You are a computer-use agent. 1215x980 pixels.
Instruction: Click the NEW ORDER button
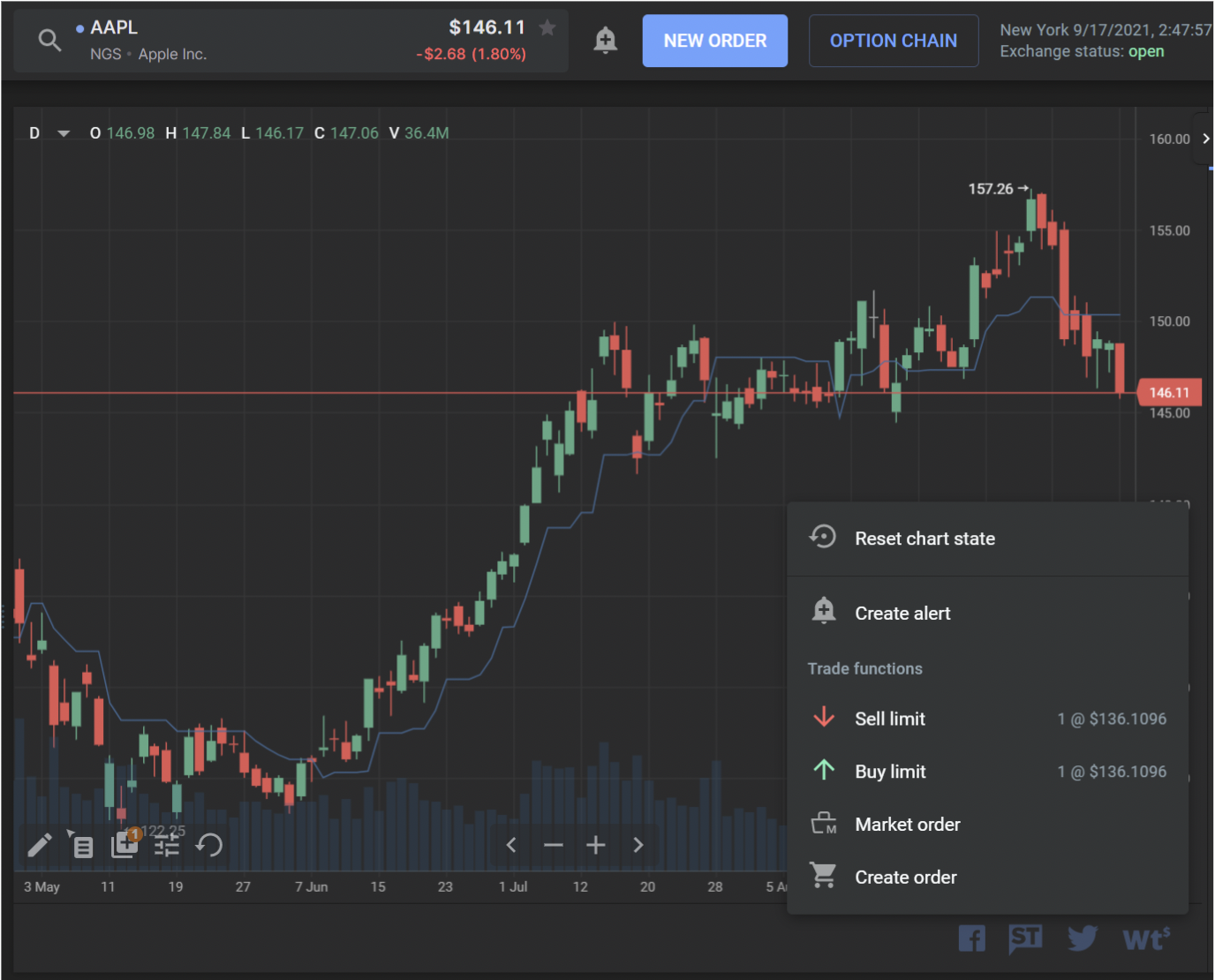tap(715, 41)
